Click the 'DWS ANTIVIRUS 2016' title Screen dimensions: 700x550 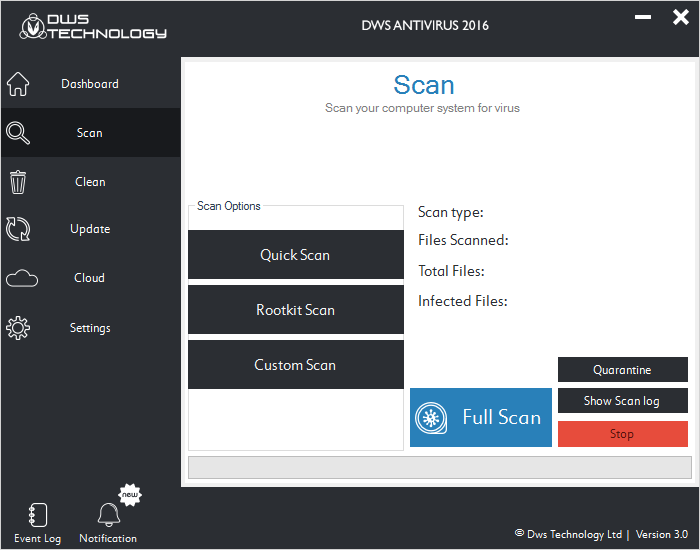(x=425, y=25)
